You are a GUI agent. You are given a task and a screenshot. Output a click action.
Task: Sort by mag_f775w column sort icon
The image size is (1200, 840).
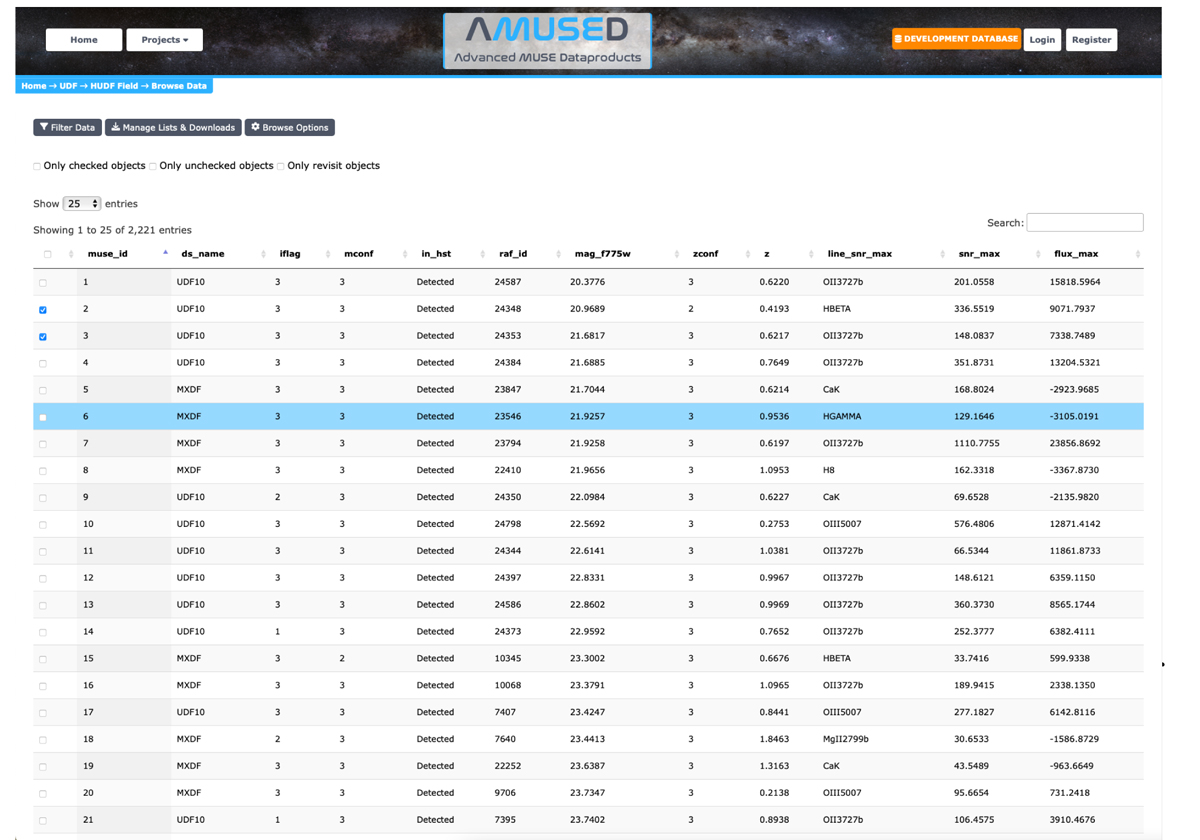tap(677, 254)
